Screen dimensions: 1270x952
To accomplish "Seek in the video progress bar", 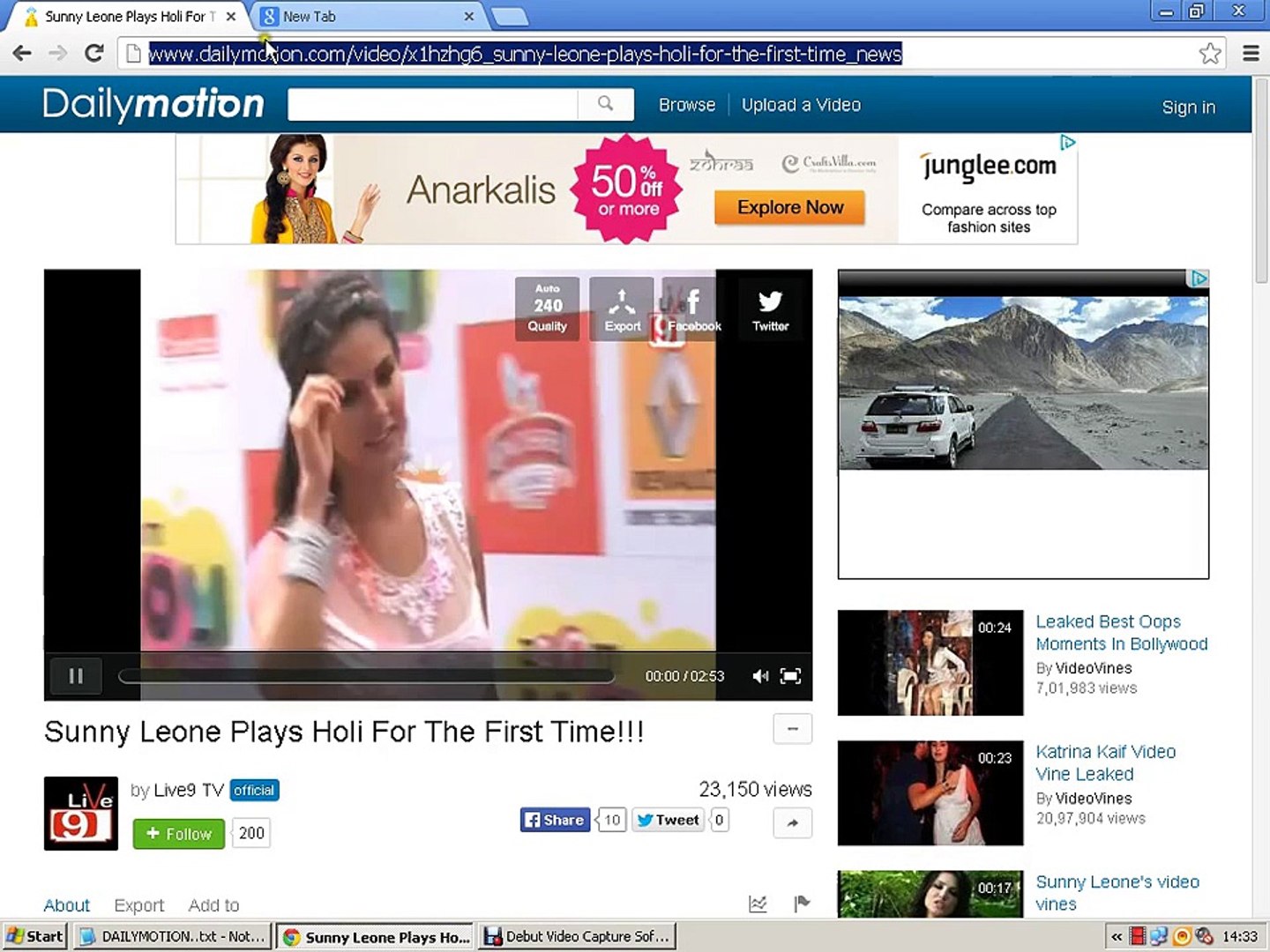I will (366, 676).
